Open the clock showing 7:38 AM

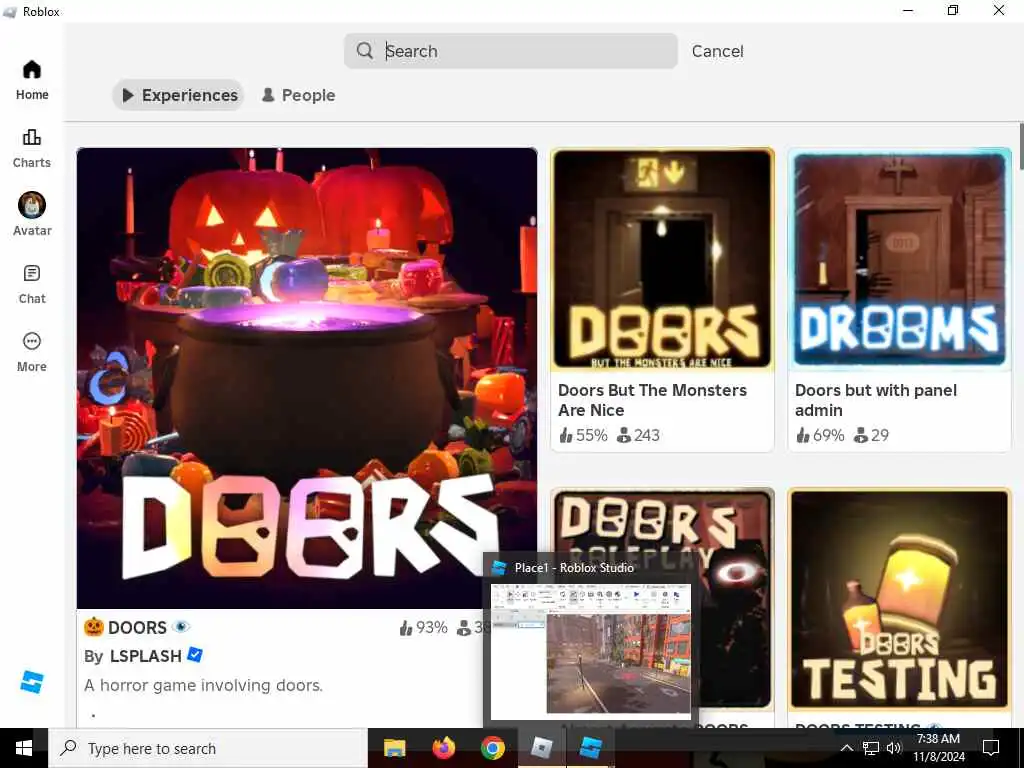coord(938,748)
